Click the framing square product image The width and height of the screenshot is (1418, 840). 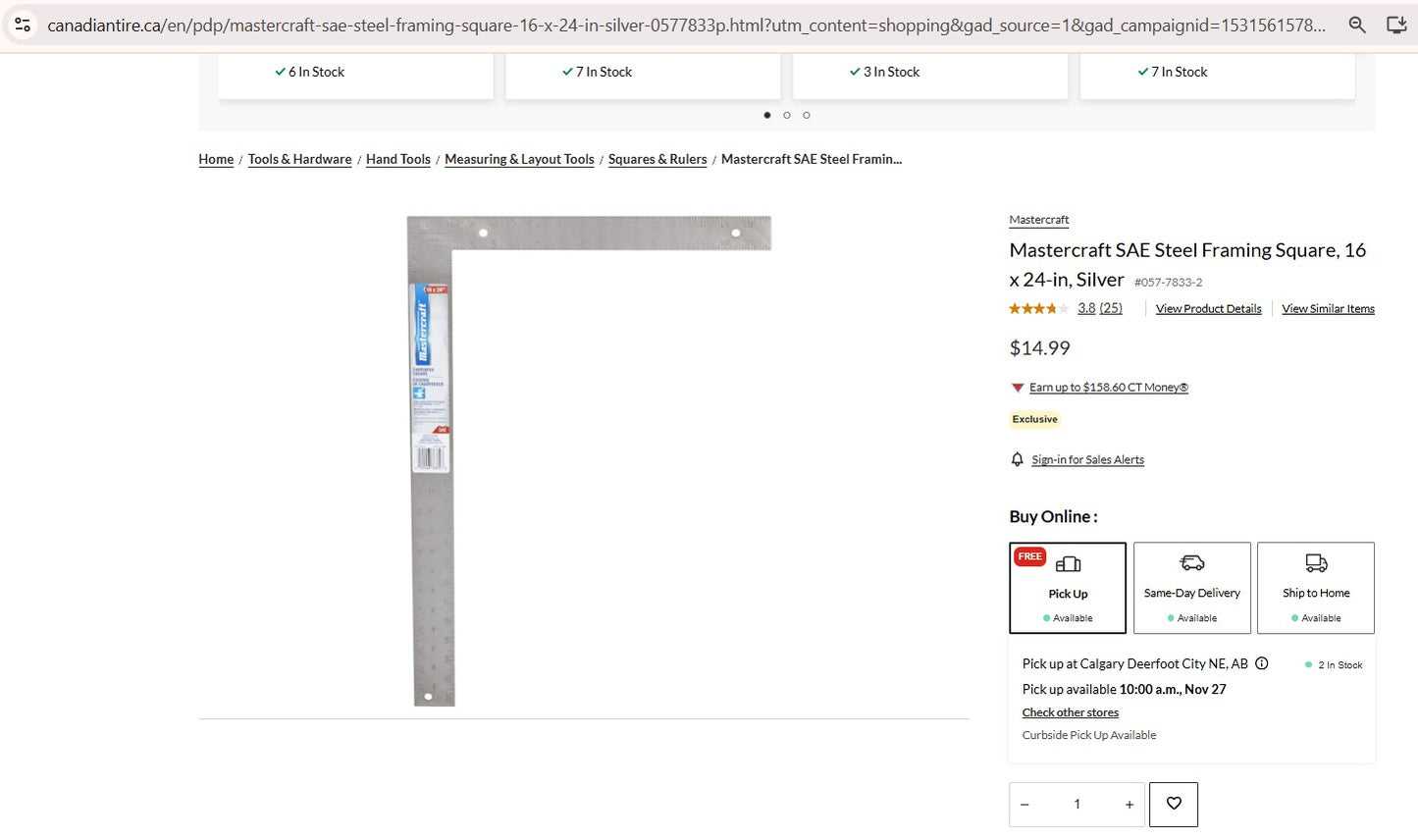pyautogui.click(x=589, y=460)
